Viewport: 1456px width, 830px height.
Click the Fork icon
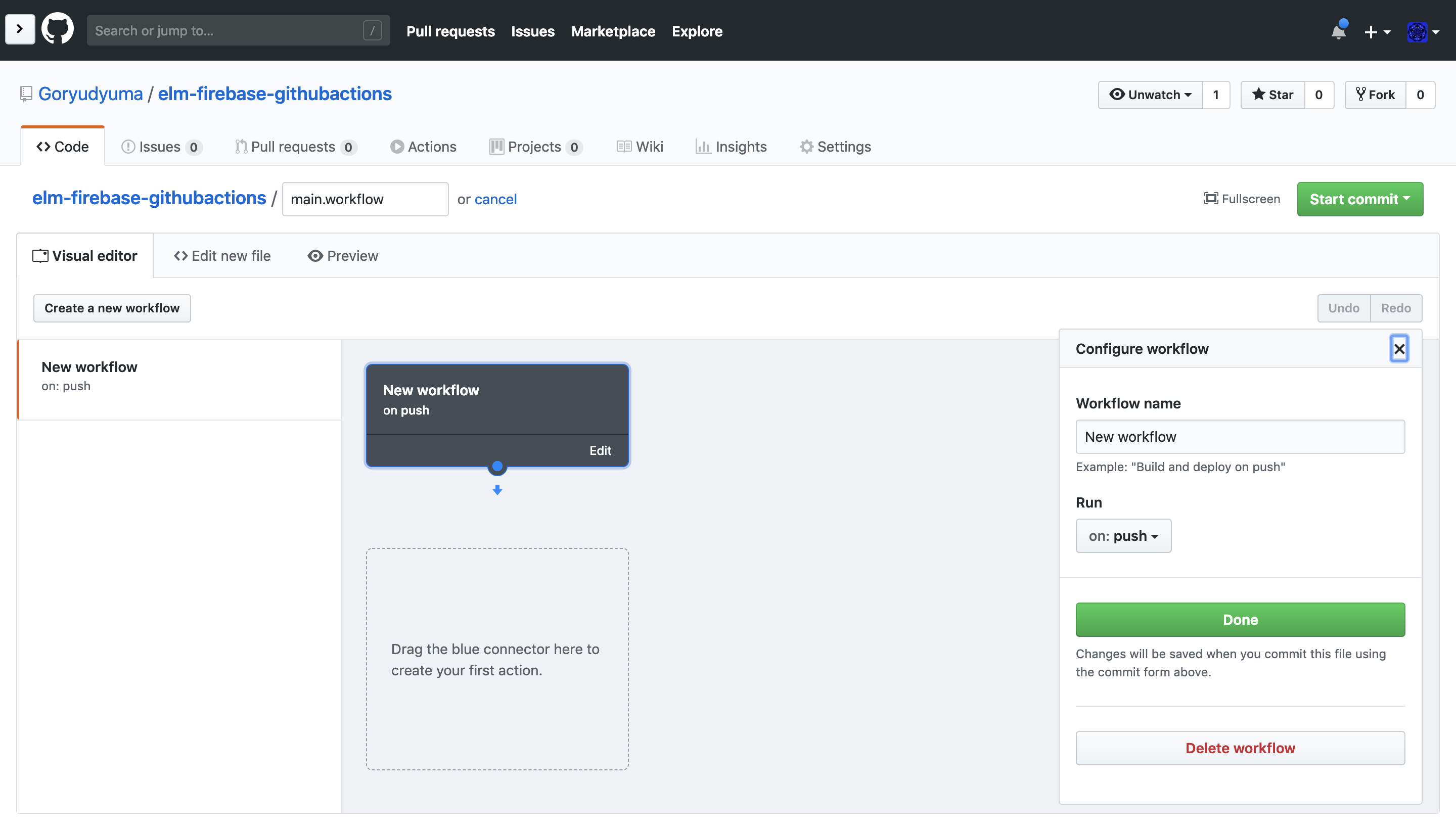pyautogui.click(x=1361, y=94)
